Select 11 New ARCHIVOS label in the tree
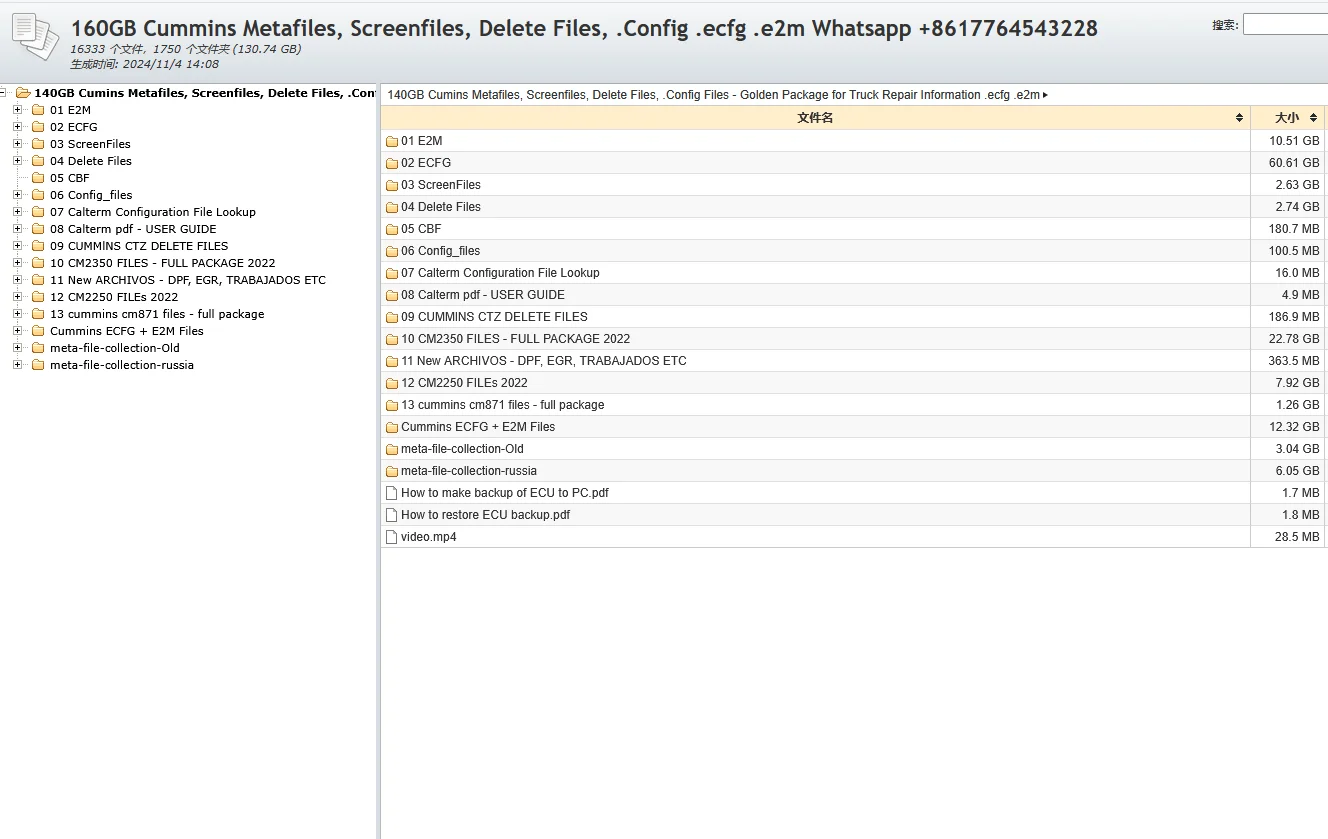Image resolution: width=1328 pixels, height=839 pixels. point(188,280)
